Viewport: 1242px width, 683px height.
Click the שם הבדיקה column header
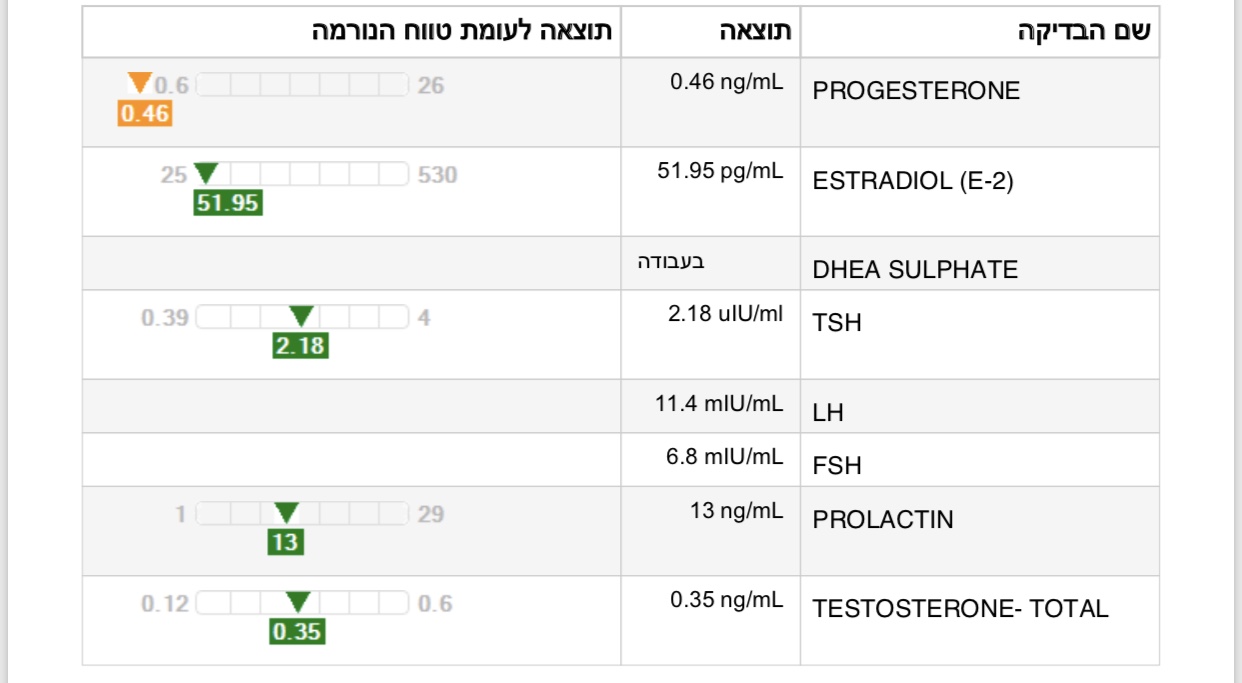1084,30
